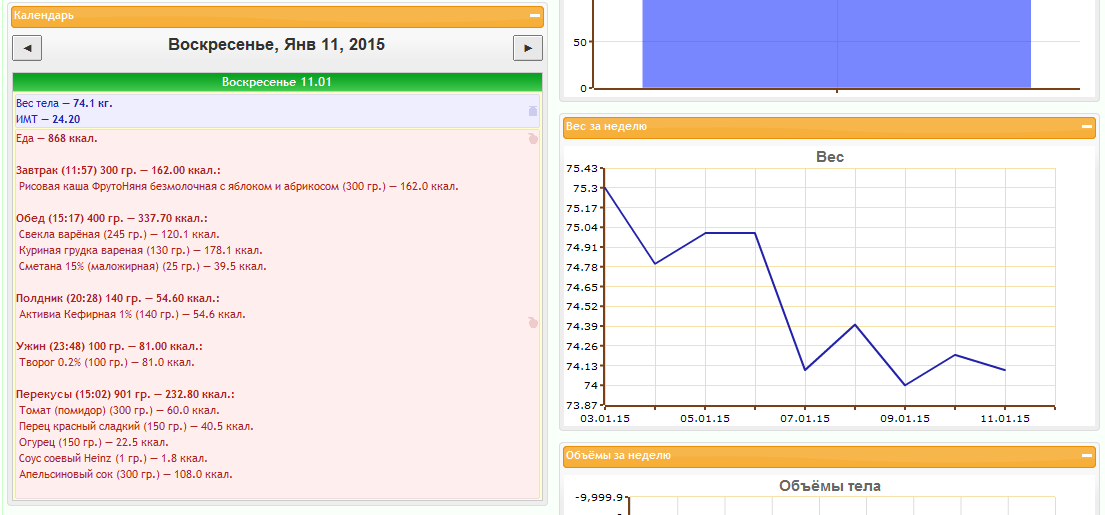This screenshot has height=515, width=1105.
Task: Go to the previous day in calendar
Action: [x=27, y=48]
